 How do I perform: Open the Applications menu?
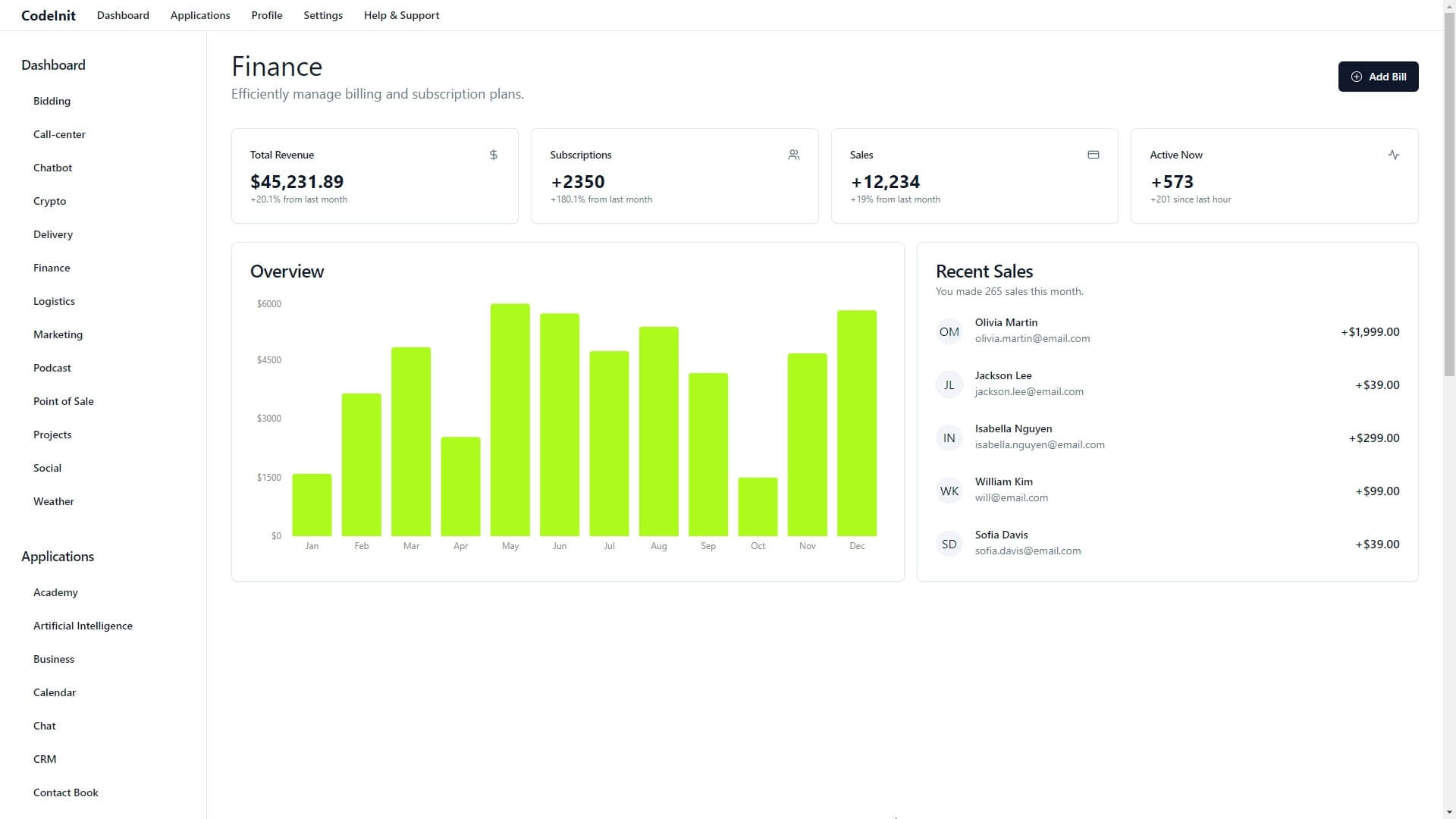[x=200, y=14]
